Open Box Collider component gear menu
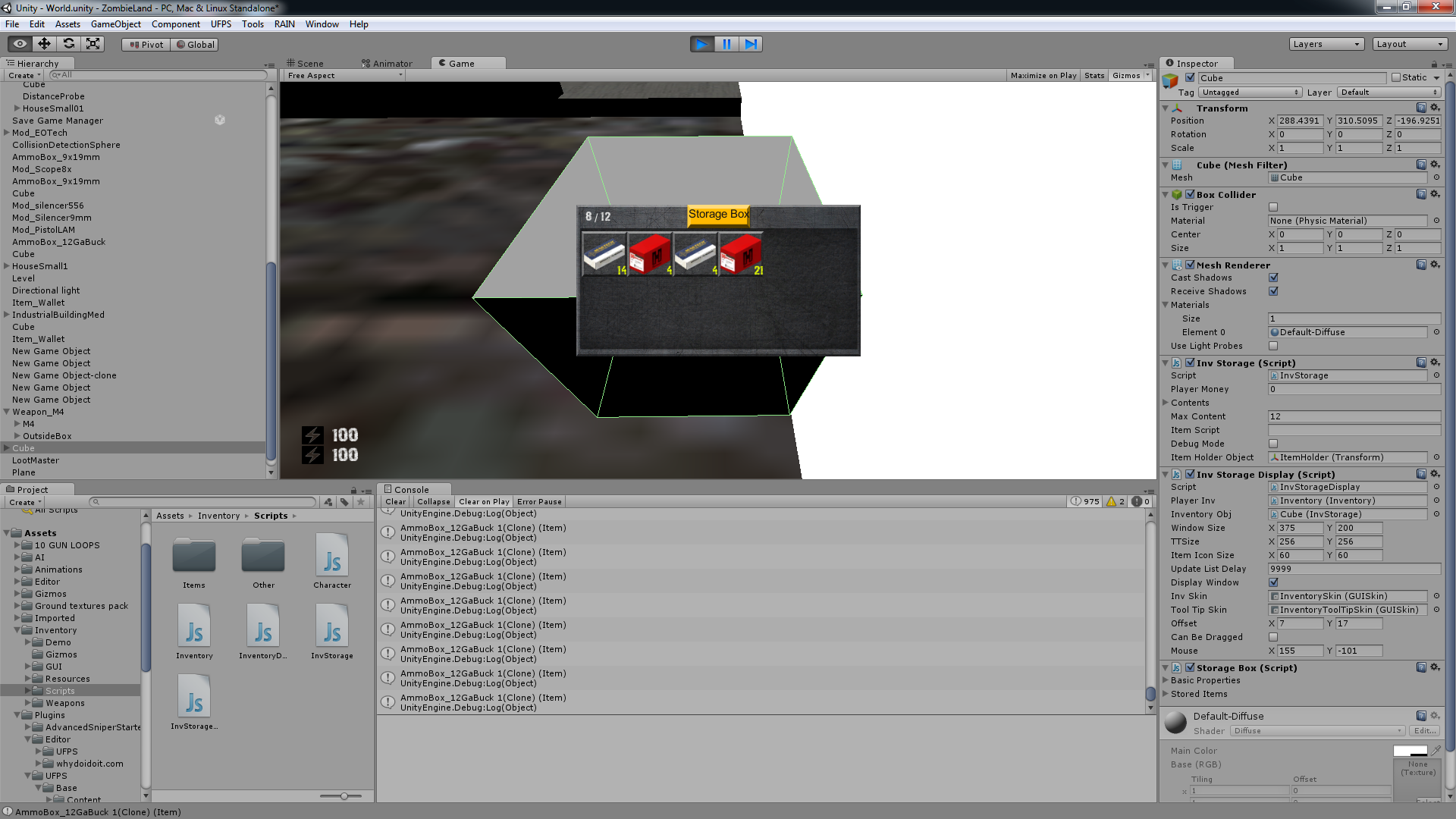Image resolution: width=1456 pixels, height=819 pixels. 1435,194
